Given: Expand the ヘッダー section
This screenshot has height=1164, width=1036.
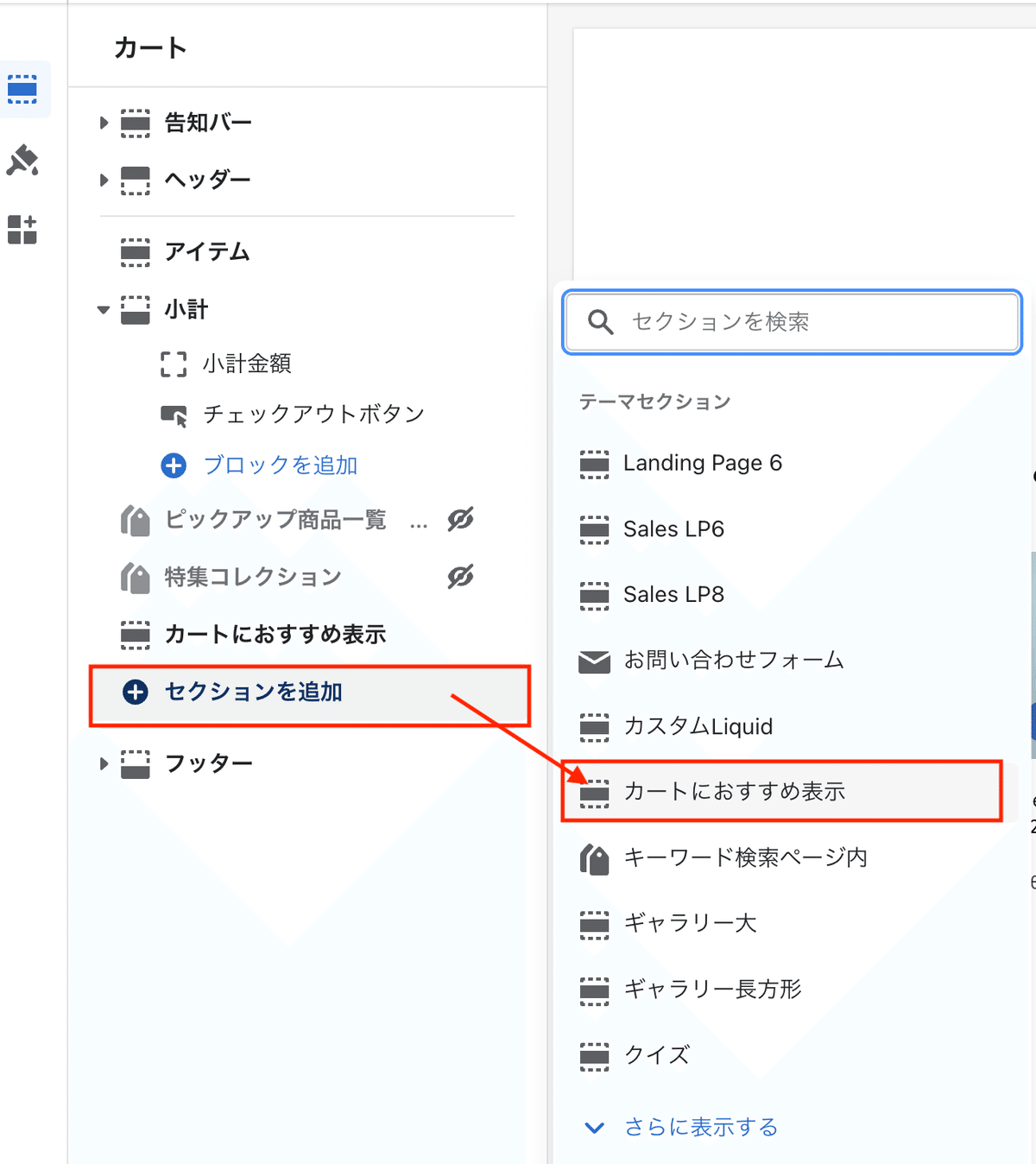Looking at the screenshot, I should [x=104, y=180].
